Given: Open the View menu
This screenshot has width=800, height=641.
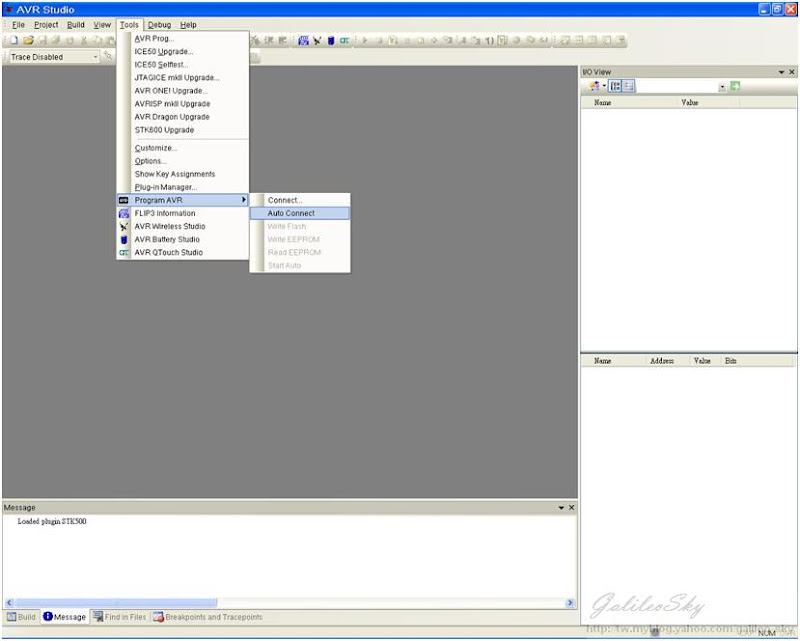Looking at the screenshot, I should pyautogui.click(x=102, y=24).
